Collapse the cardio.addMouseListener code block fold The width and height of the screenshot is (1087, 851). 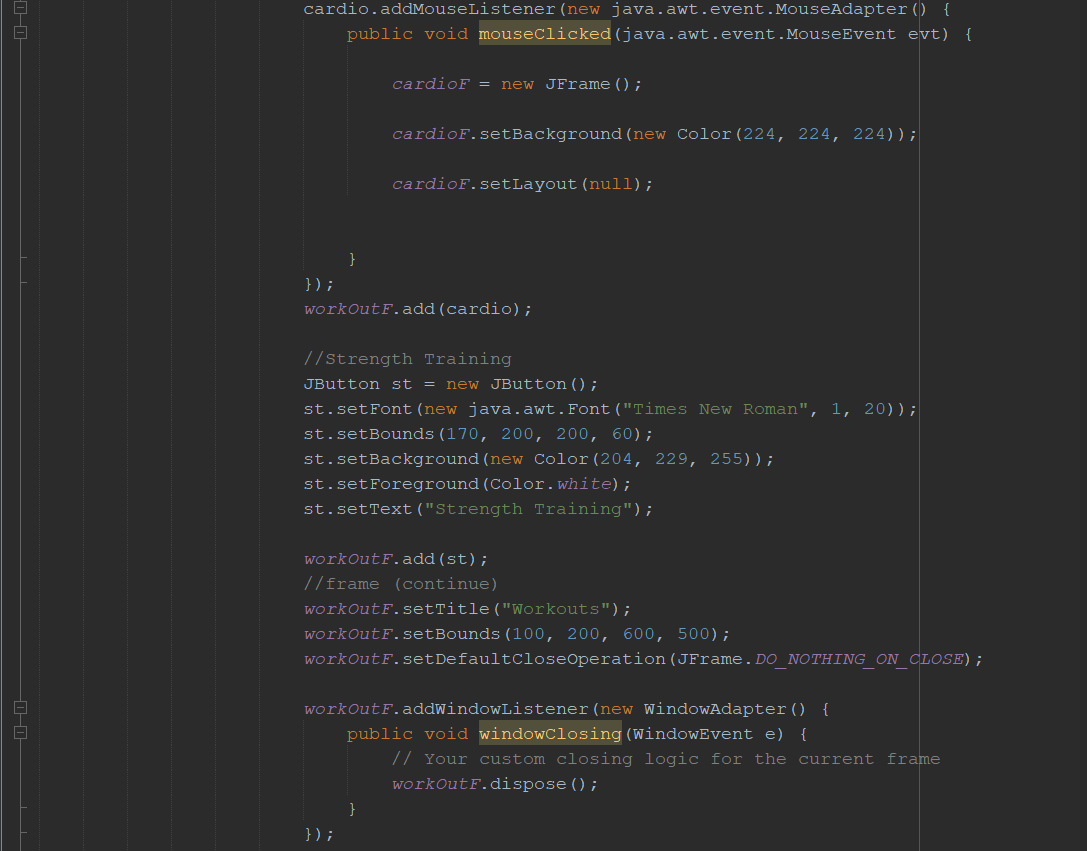[21, 8]
